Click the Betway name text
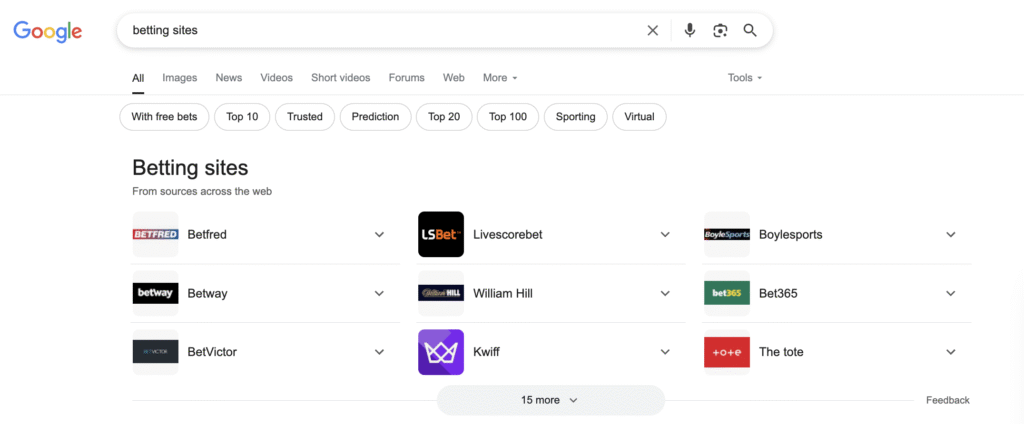This screenshot has width=1024, height=424. pyautogui.click(x=207, y=293)
